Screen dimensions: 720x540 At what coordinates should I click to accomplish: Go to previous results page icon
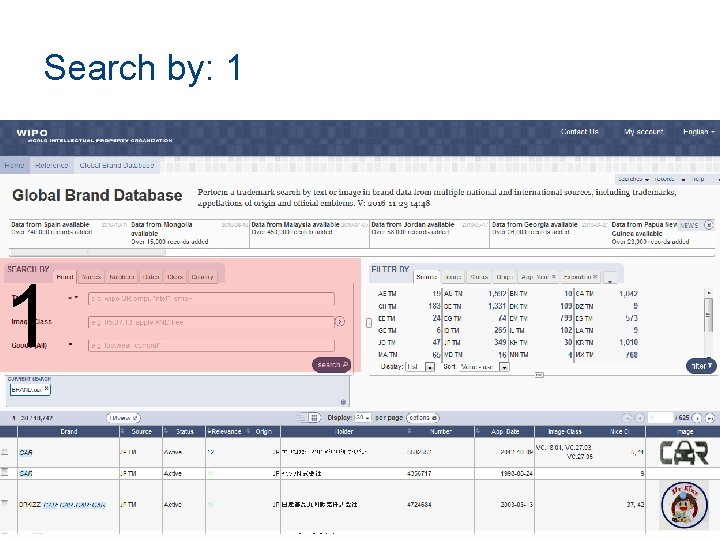[639, 418]
